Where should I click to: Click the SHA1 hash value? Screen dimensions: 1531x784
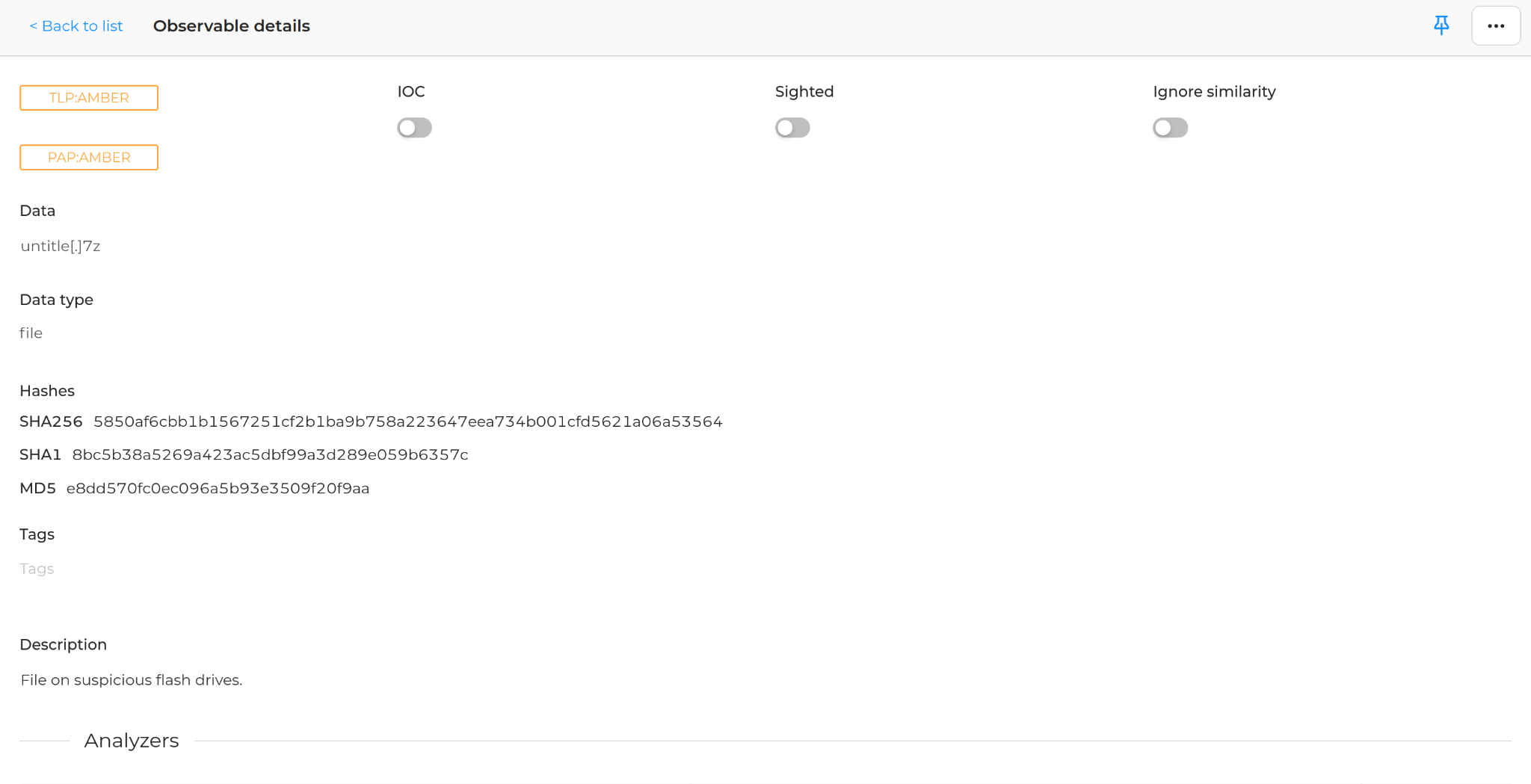click(270, 454)
